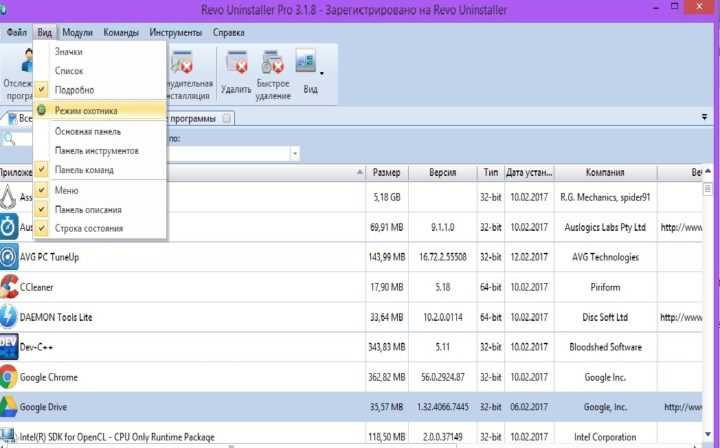The image size is (720, 448).
Task: Select the AVG PC TuneUp row name
Action: 49,257
